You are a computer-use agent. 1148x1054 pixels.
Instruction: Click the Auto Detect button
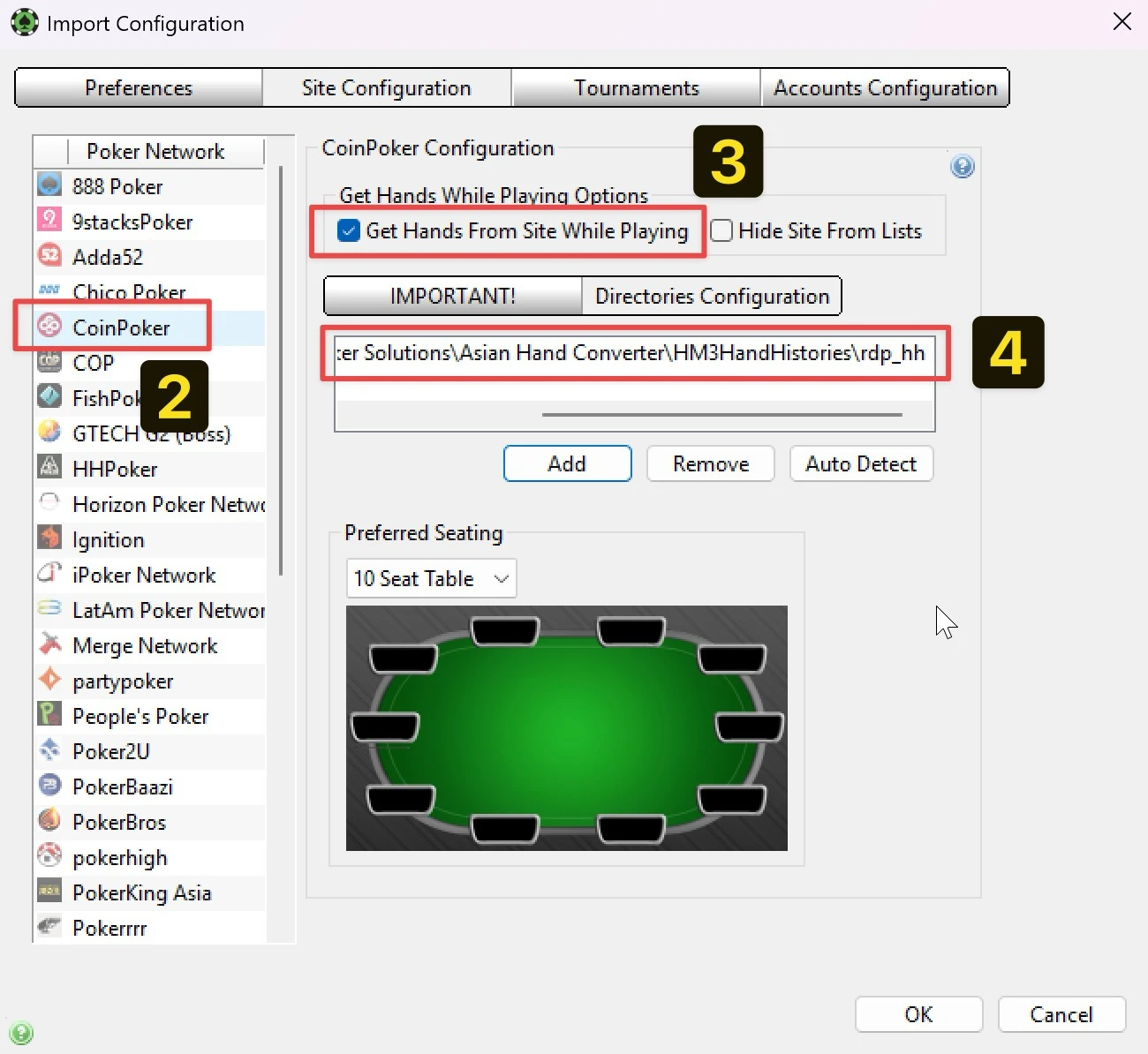coord(861,463)
